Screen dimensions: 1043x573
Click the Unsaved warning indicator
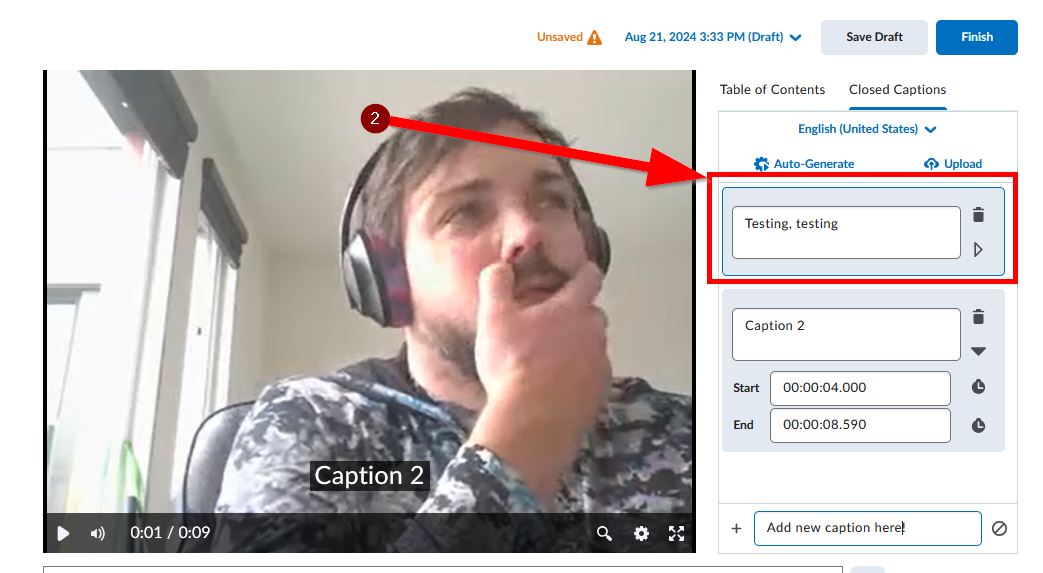[569, 37]
